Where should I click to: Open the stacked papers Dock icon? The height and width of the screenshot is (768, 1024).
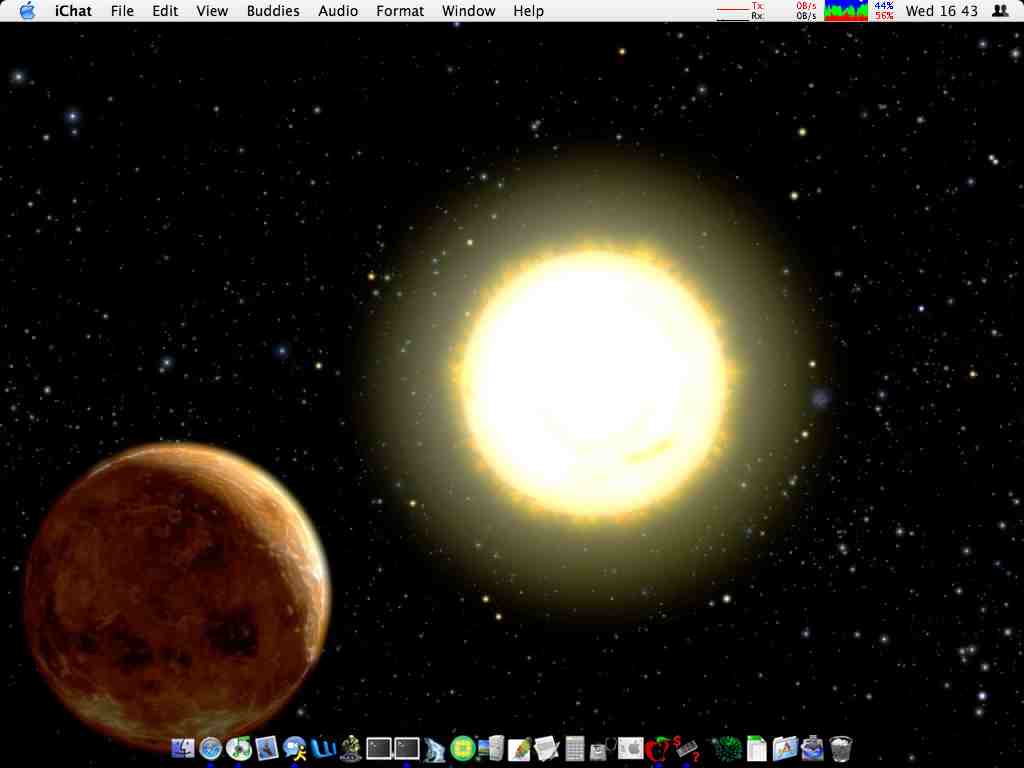[547, 748]
